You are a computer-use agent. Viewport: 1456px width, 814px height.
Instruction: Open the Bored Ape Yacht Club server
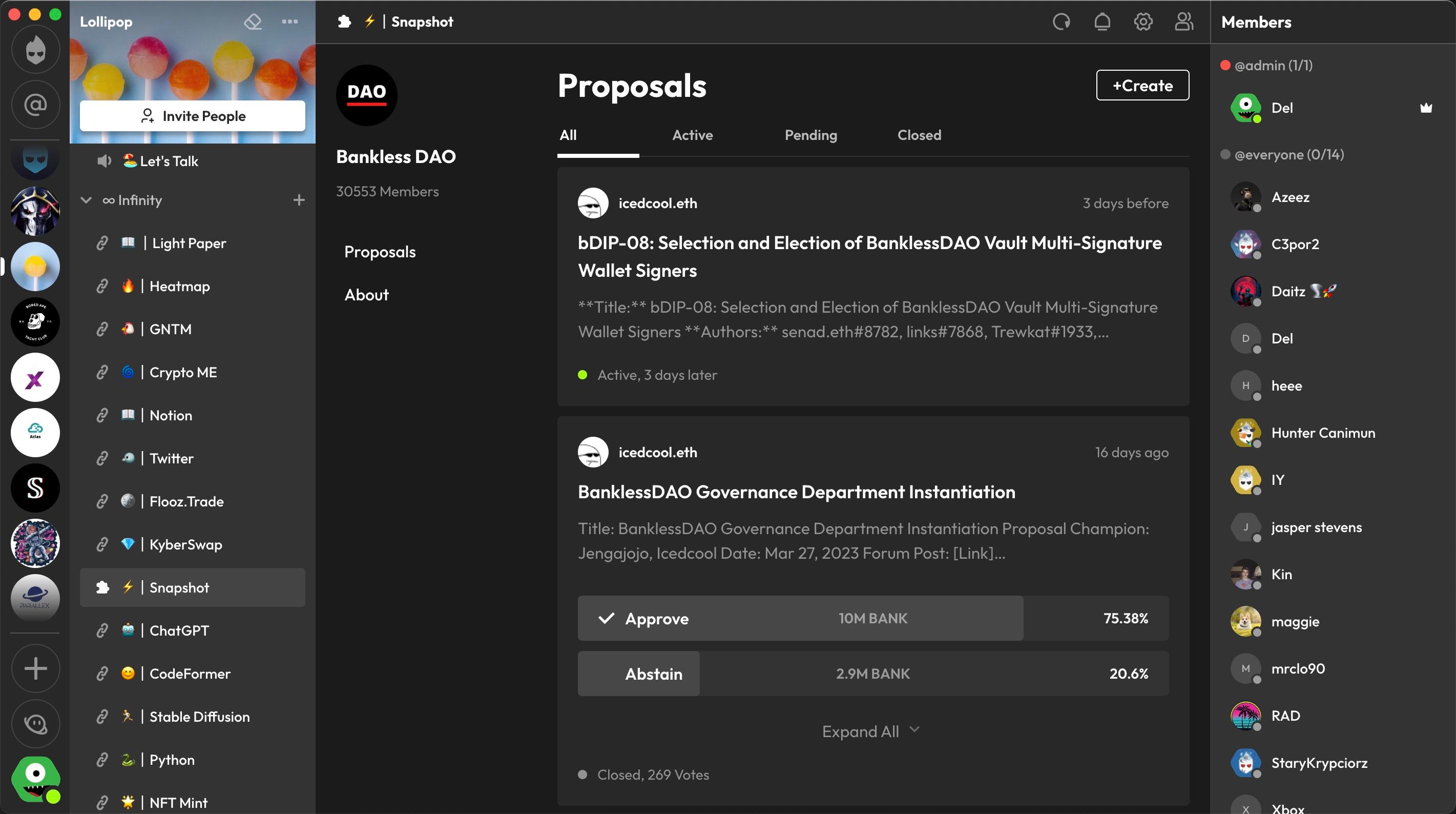36,322
